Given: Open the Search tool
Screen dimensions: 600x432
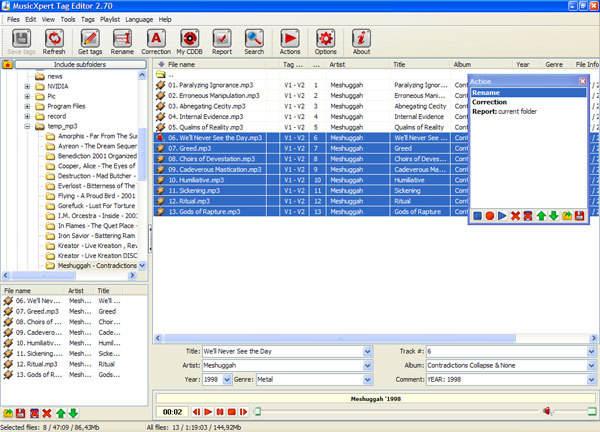Looking at the screenshot, I should tap(254, 41).
